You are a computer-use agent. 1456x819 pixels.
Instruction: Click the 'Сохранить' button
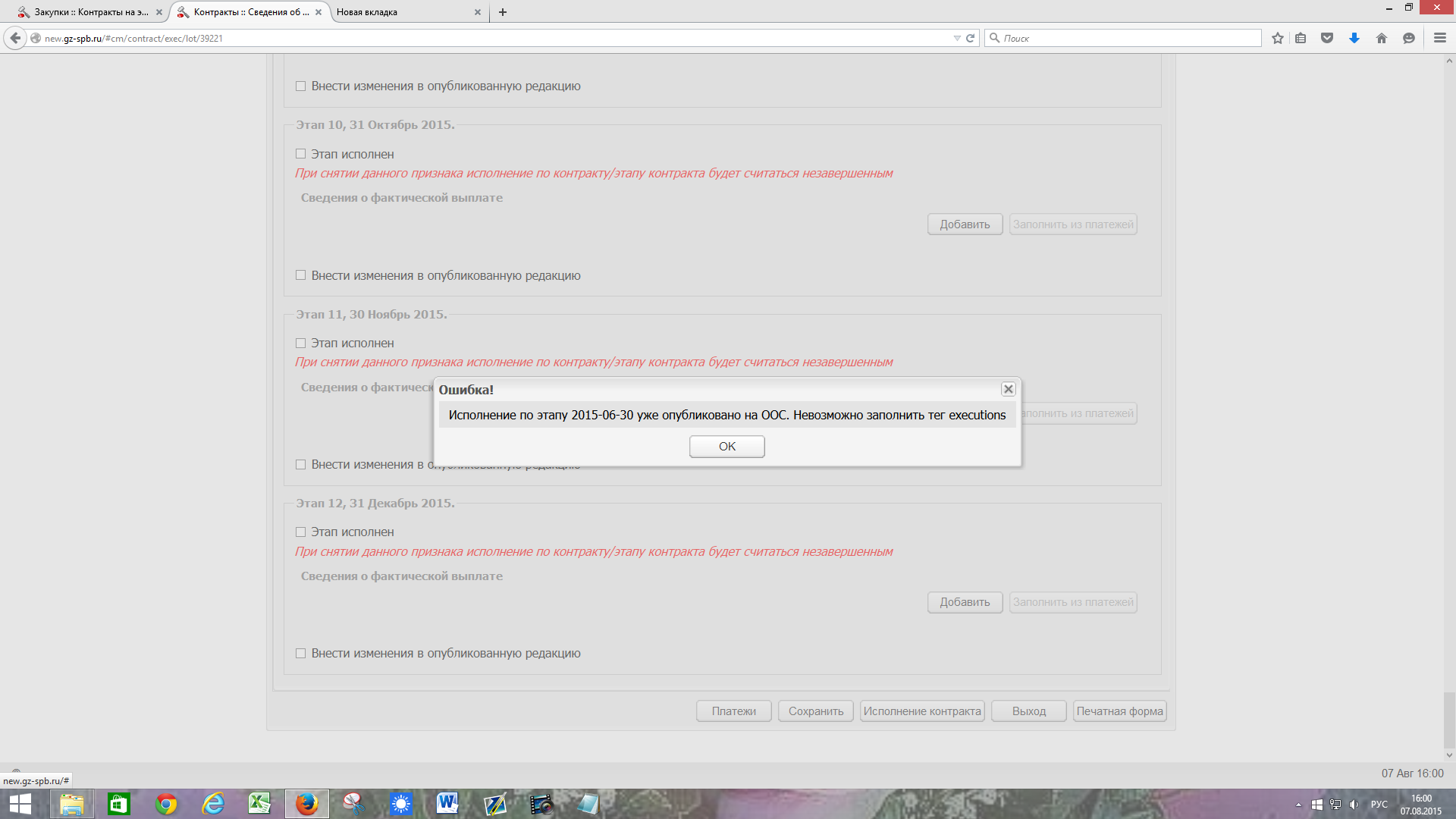815,711
